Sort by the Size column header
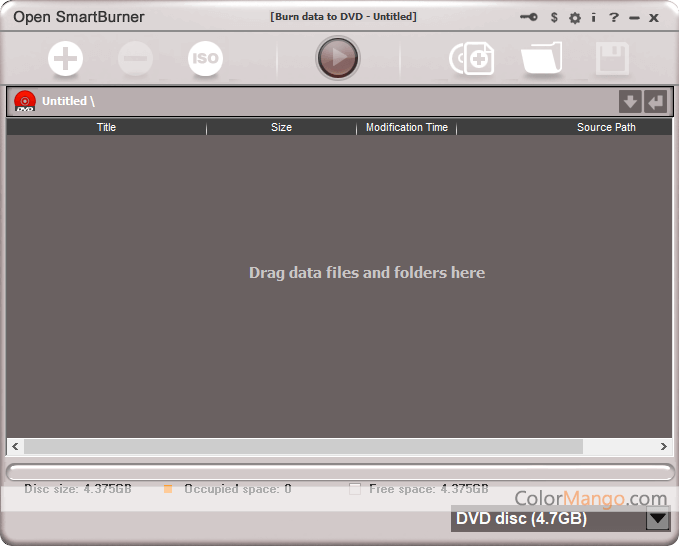Image resolution: width=679 pixels, height=546 pixels. point(281,127)
